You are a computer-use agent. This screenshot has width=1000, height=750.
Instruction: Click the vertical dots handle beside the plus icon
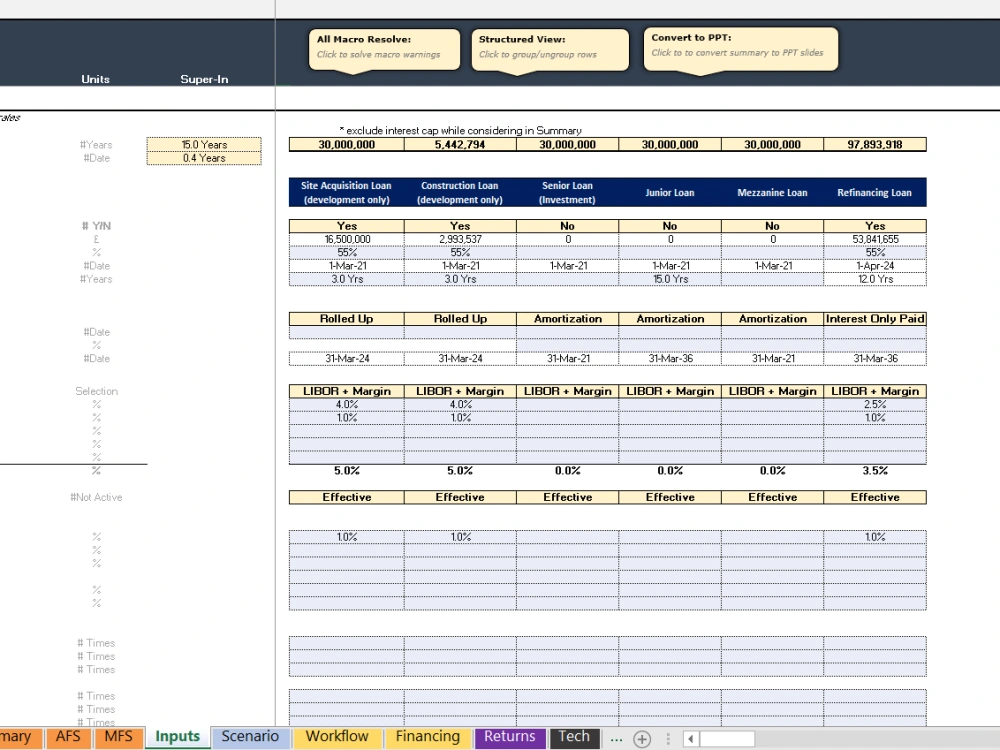click(x=666, y=738)
